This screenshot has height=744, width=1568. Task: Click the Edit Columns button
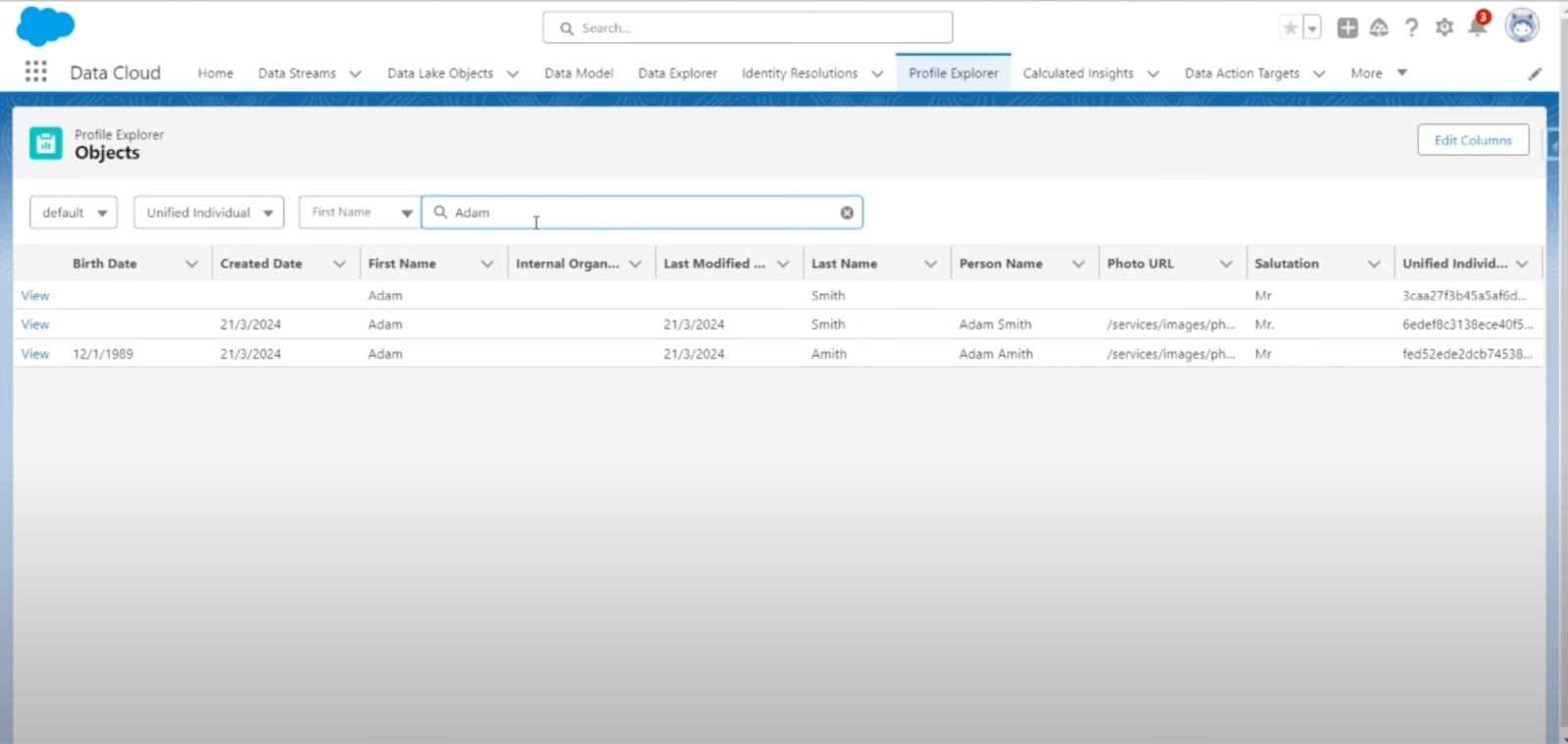click(x=1473, y=140)
